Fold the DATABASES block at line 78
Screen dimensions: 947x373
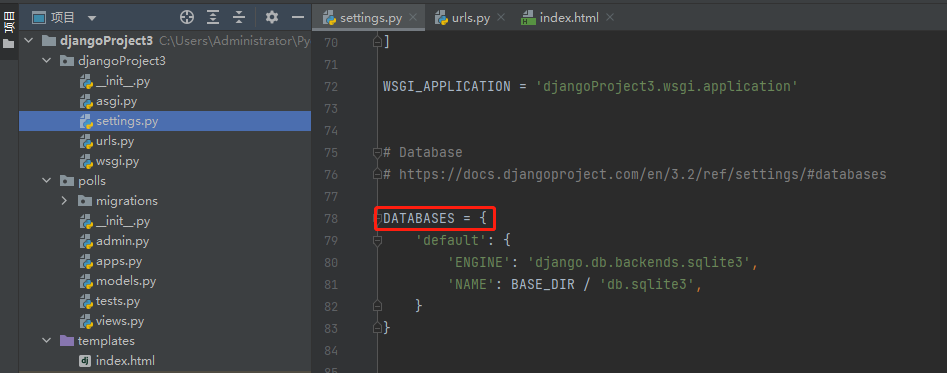[x=377, y=218]
